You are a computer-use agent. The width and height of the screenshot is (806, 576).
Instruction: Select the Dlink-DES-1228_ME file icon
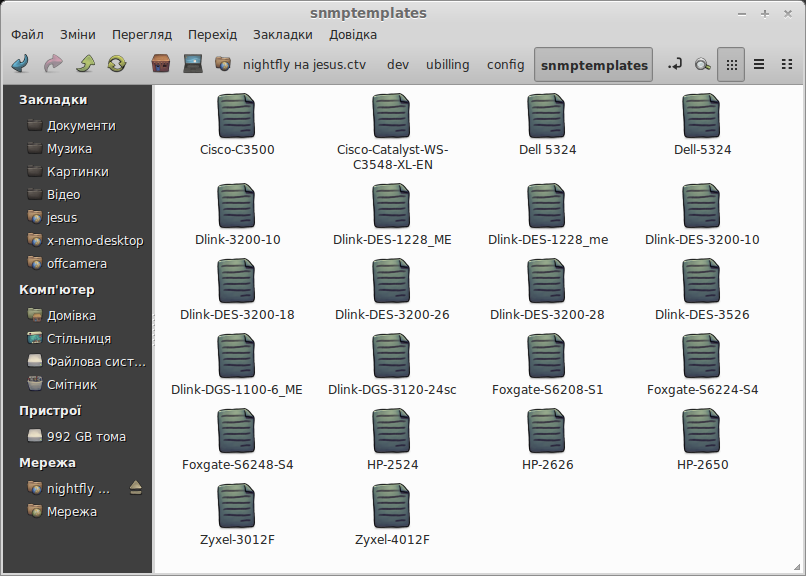pos(392,206)
